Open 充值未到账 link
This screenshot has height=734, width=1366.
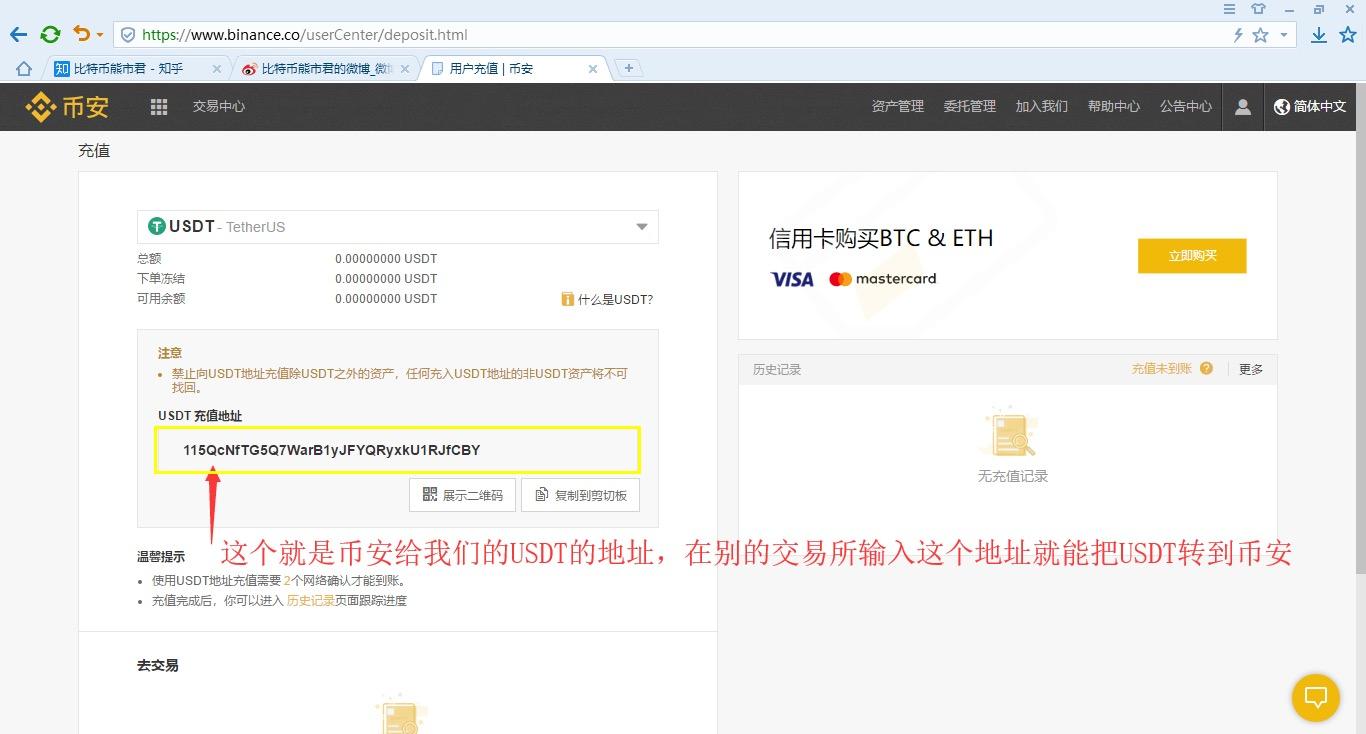point(1162,369)
